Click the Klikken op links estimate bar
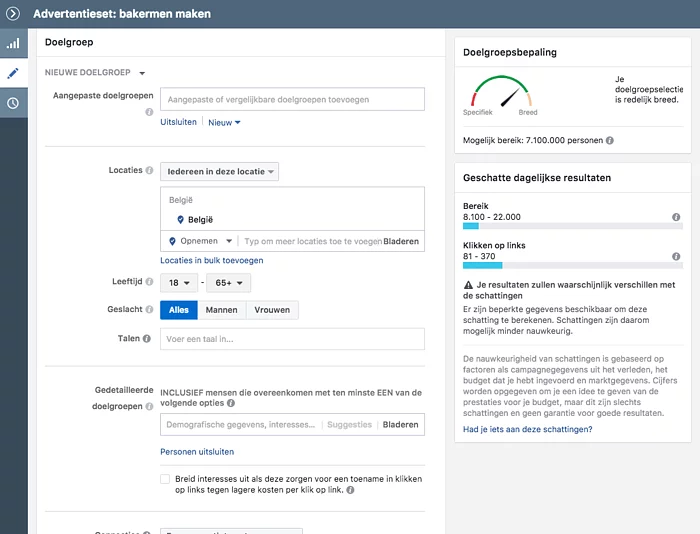700x534 pixels. coord(573,266)
